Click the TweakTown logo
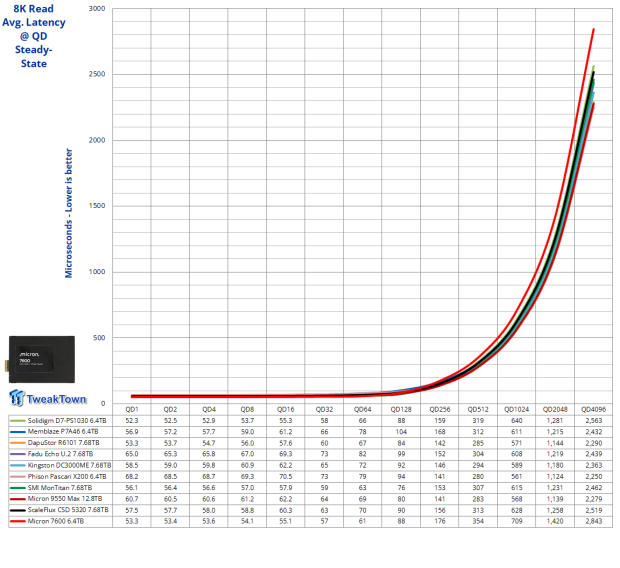Image resolution: width=620 pixels, height=568 pixels. coord(48,398)
